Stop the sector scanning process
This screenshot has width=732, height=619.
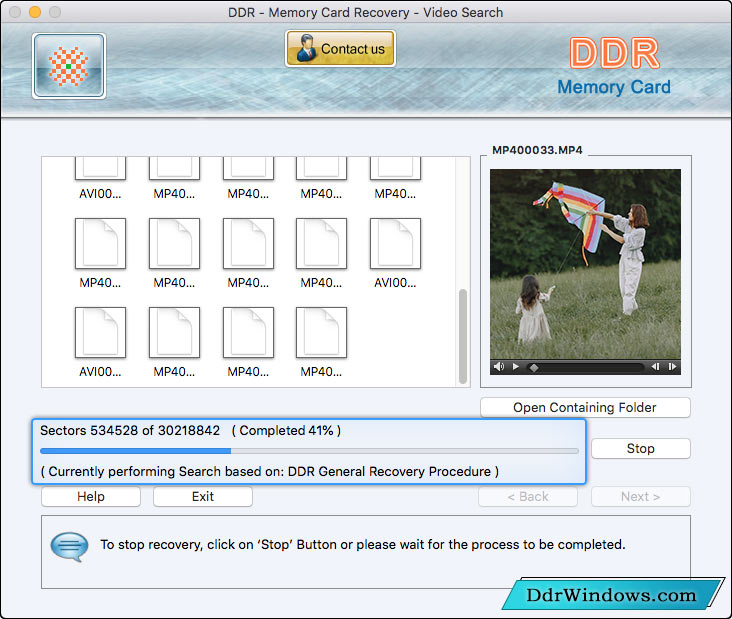[640, 449]
